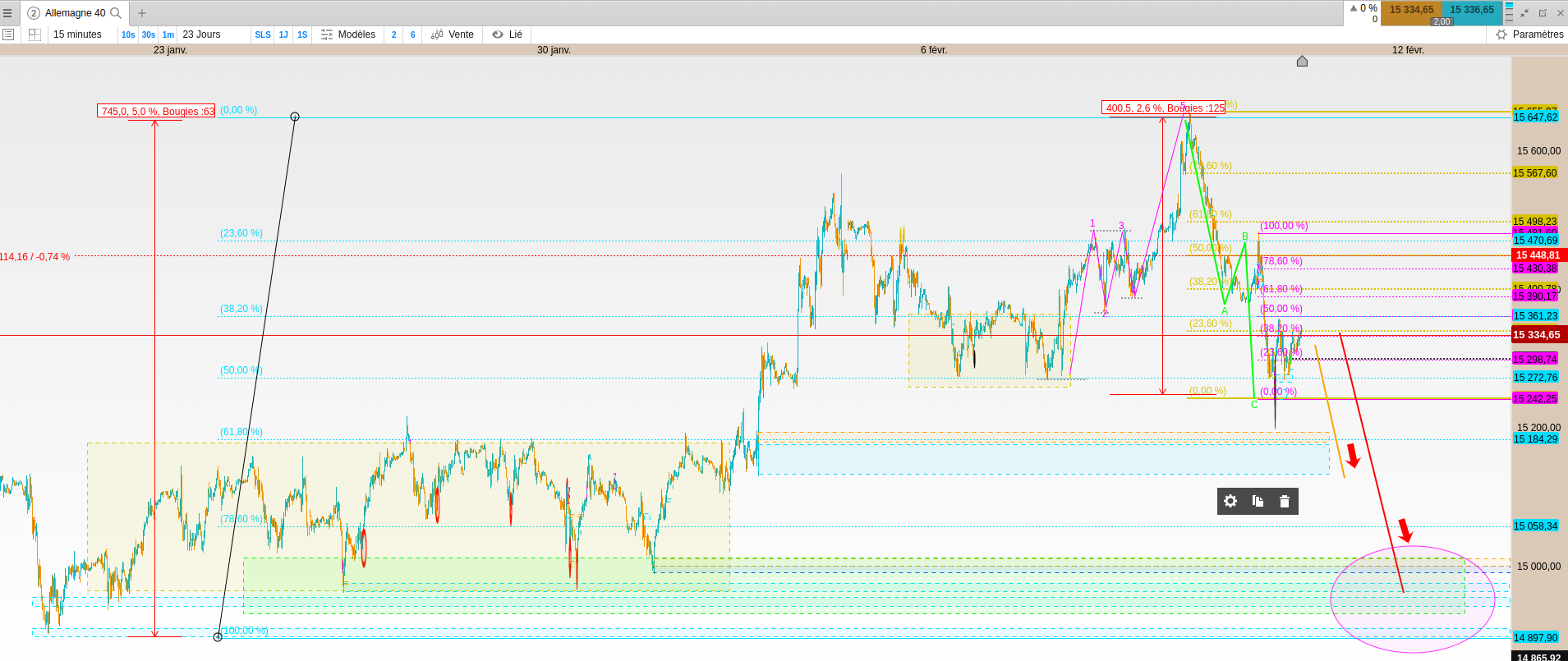Delete the selected drawing with trash icon
This screenshot has height=661, width=1568.
point(1285,501)
